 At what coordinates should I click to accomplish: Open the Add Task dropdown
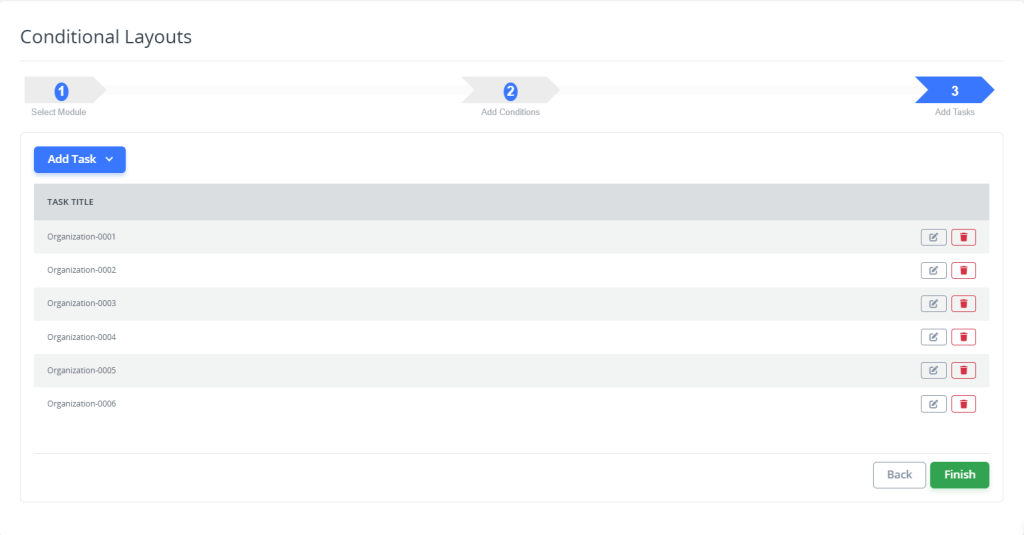coord(80,159)
